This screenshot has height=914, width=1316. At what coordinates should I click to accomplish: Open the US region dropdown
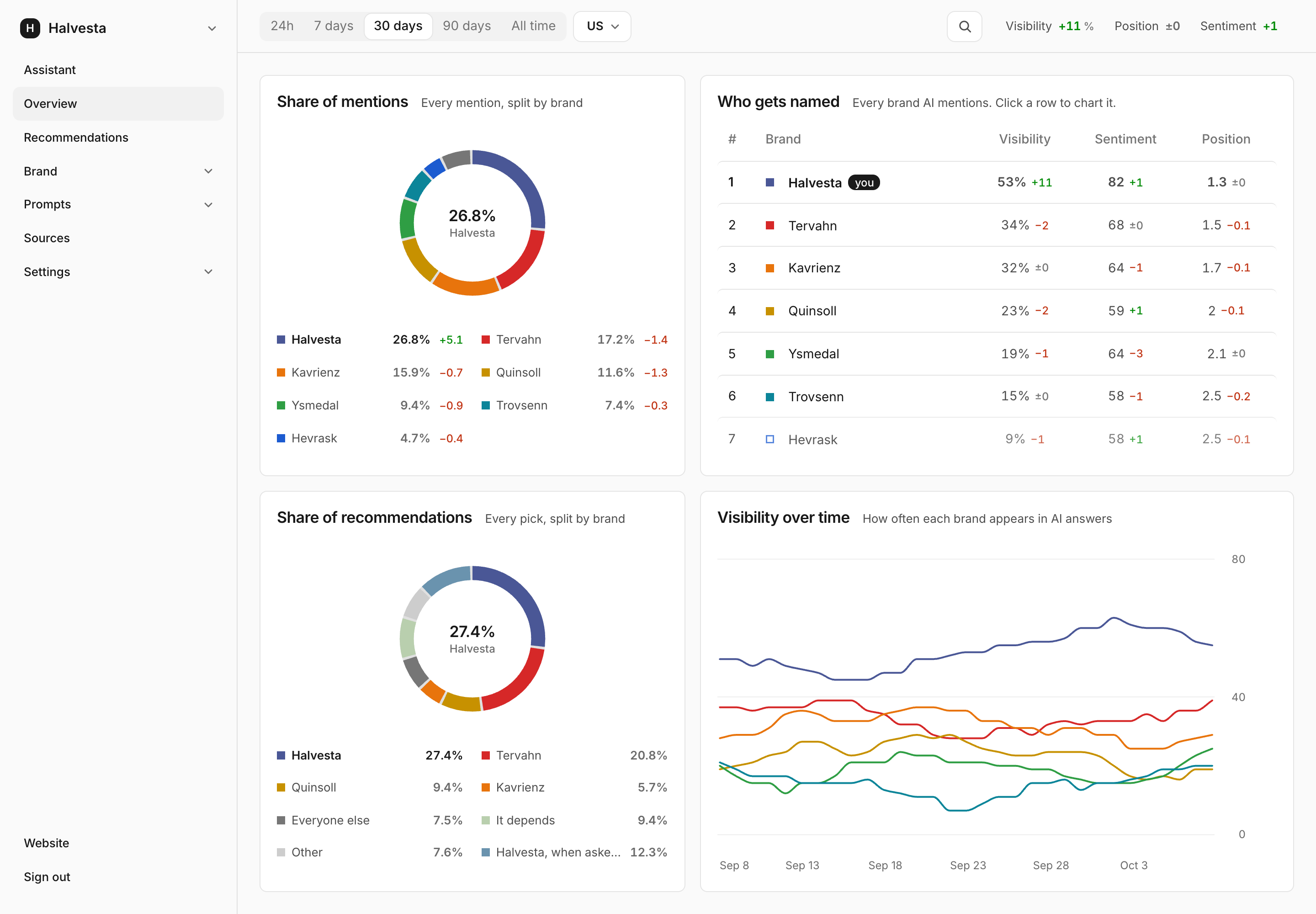[x=602, y=27]
